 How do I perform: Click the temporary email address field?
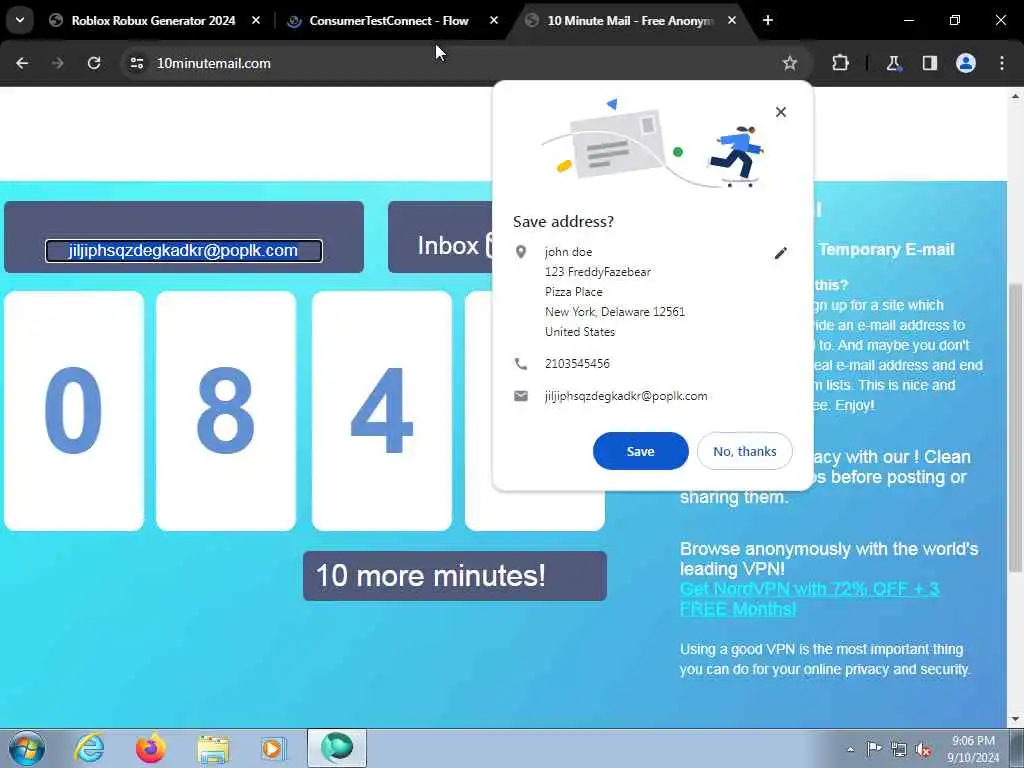[x=184, y=251]
